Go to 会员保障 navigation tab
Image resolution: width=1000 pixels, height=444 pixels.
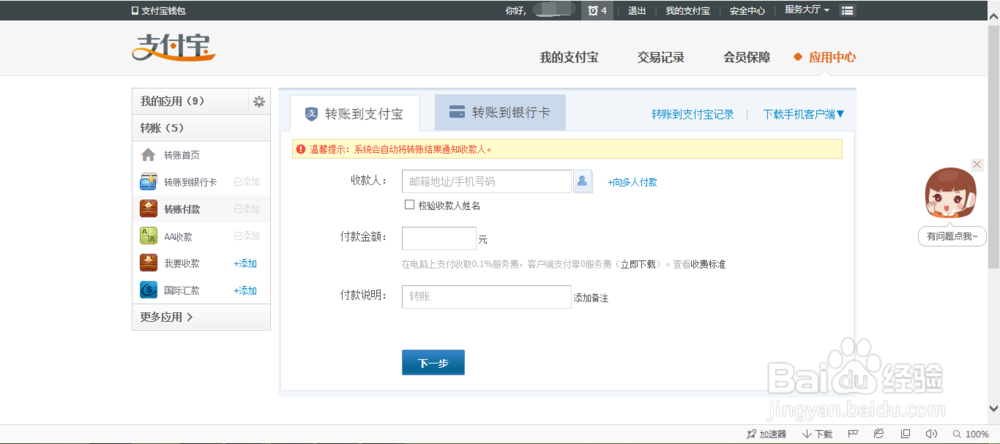click(x=747, y=57)
